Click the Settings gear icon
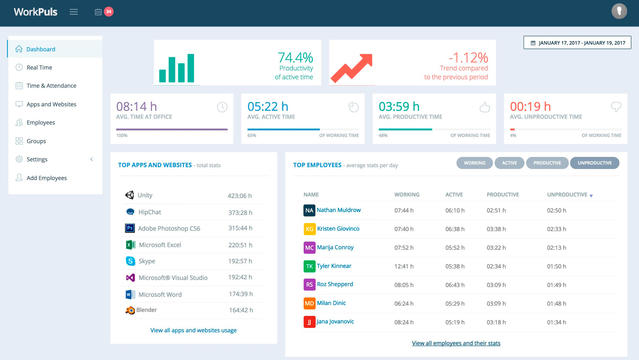The image size is (639, 360). click(19, 159)
